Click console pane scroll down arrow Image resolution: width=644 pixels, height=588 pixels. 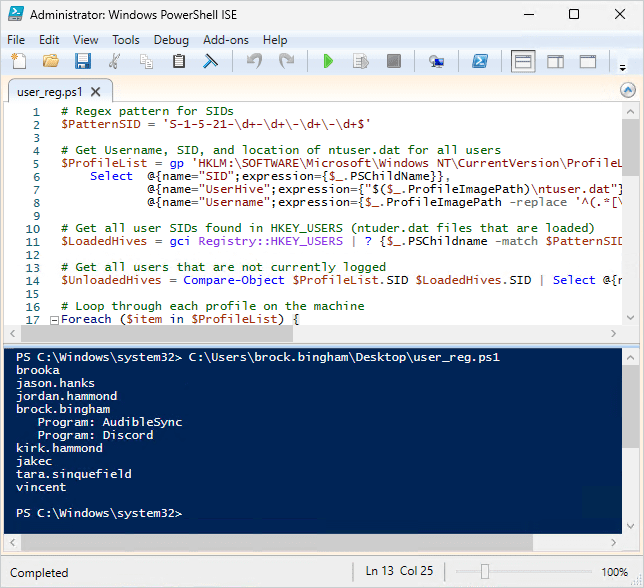point(630,526)
